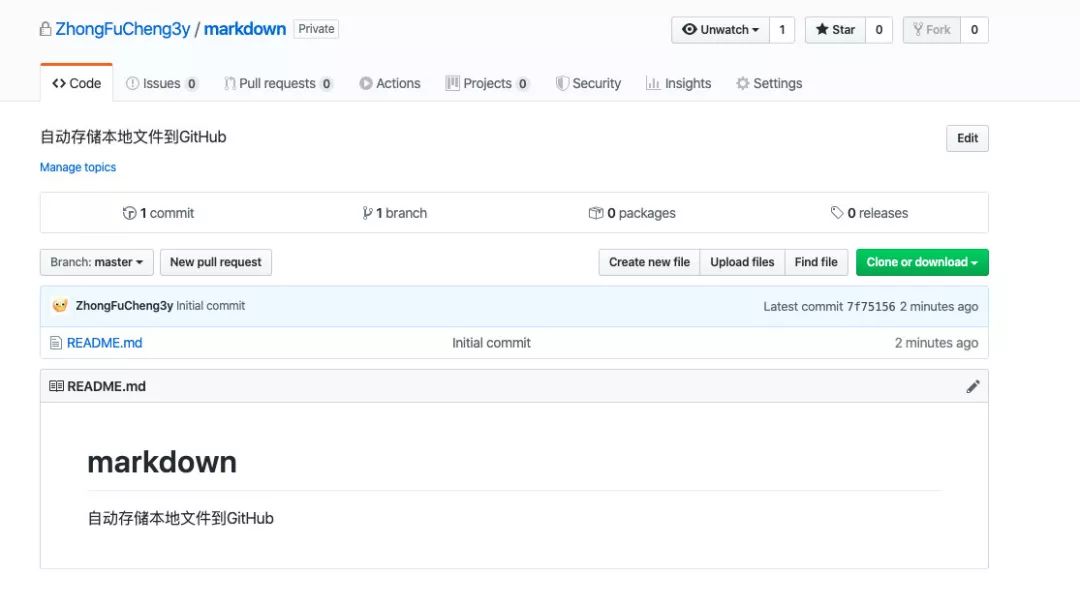Screen dimensions: 1080x607
Task: Click the commit history clock icon
Action: (x=129, y=213)
